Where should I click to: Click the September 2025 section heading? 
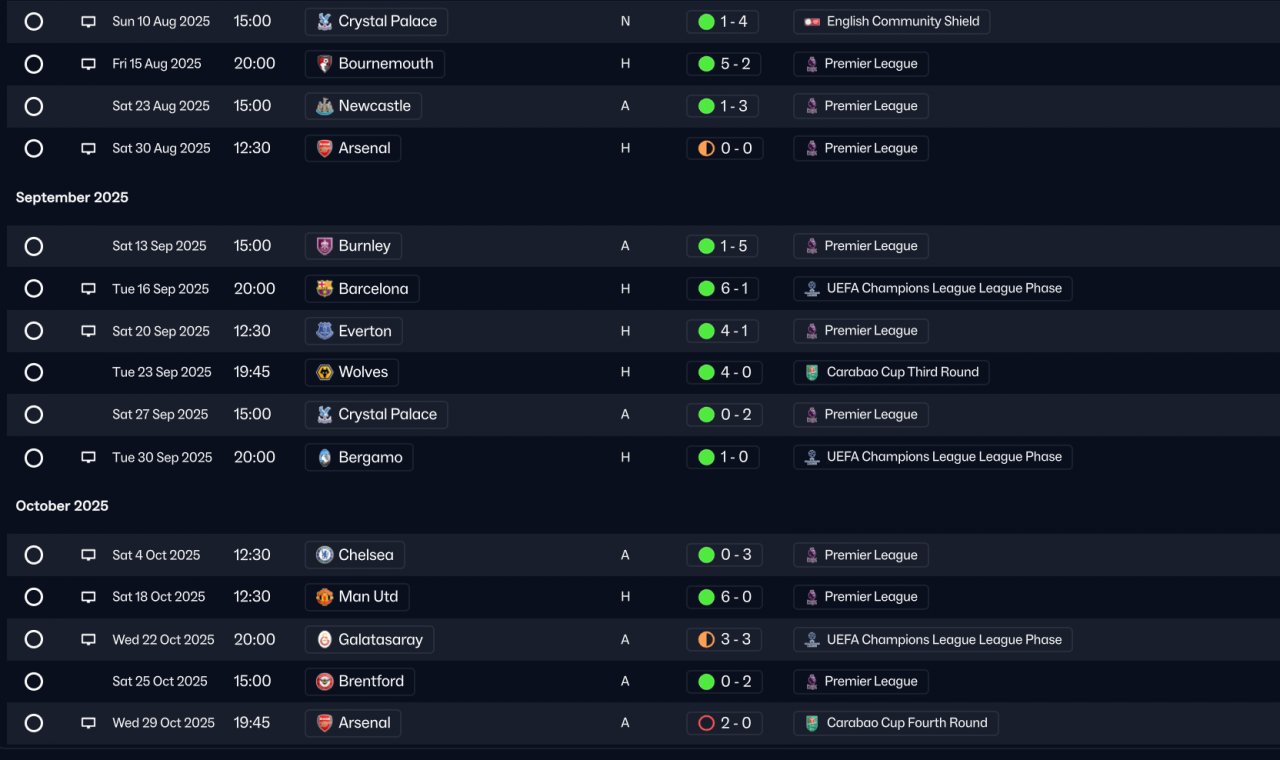tap(72, 198)
